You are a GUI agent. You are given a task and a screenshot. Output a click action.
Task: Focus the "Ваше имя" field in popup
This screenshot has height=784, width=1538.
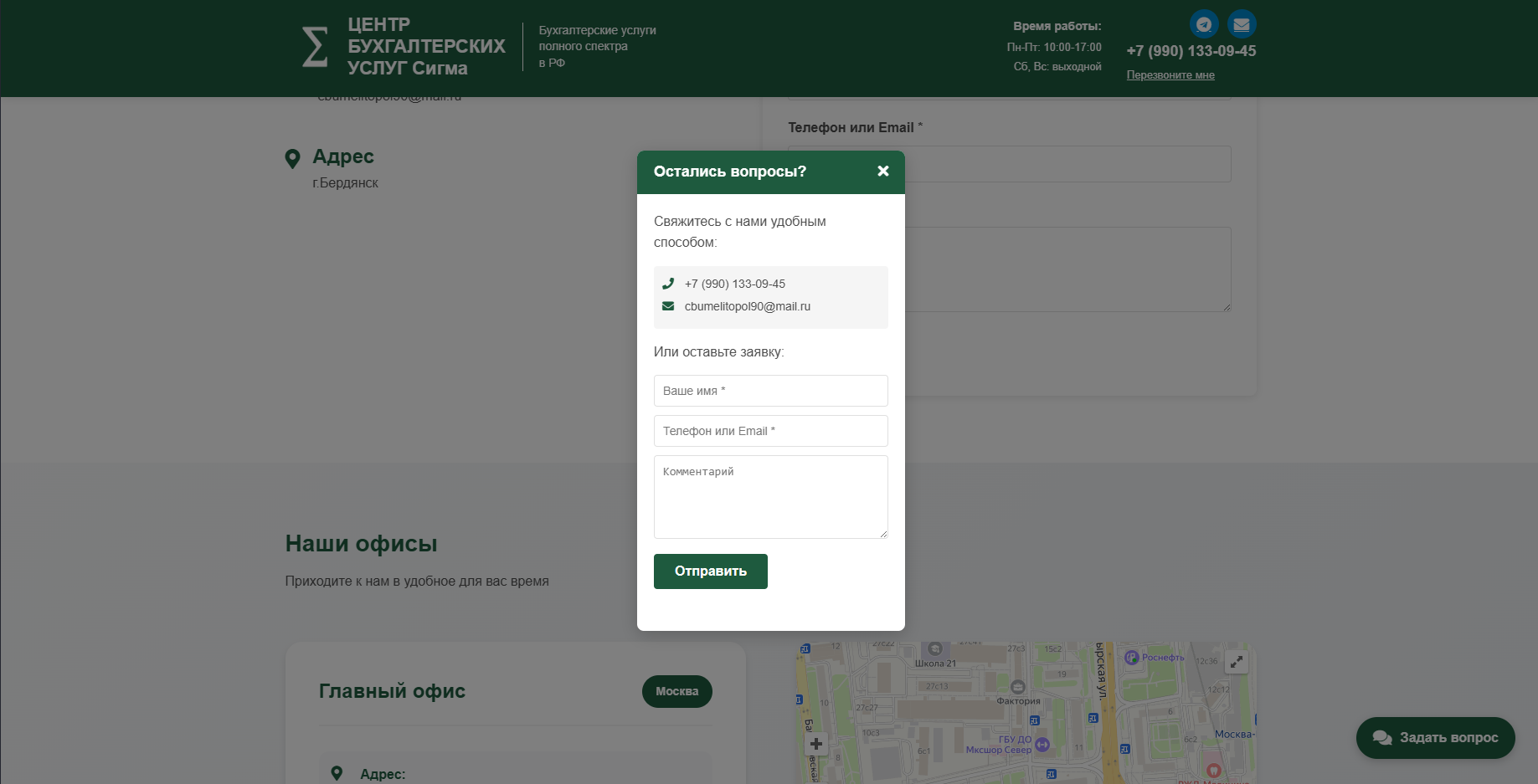click(771, 391)
